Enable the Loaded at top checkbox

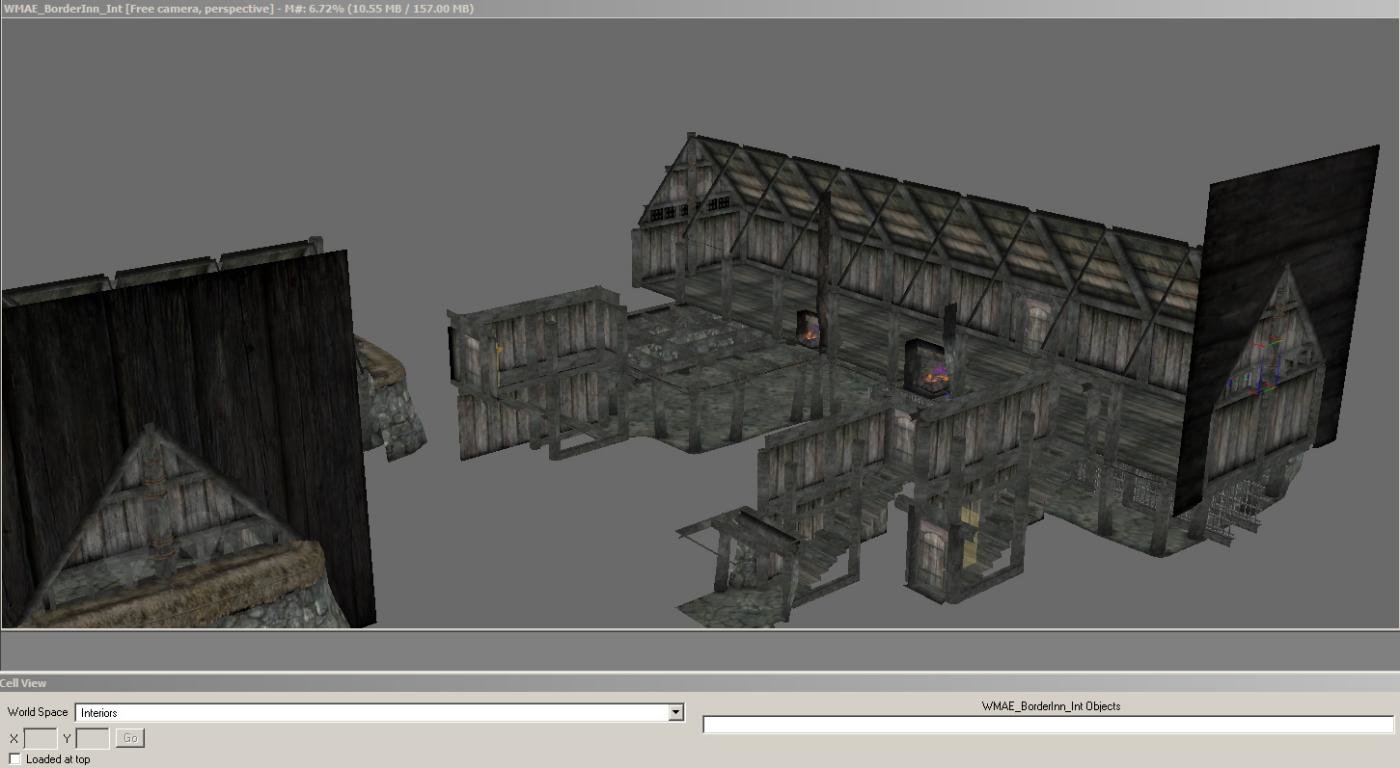point(14,759)
